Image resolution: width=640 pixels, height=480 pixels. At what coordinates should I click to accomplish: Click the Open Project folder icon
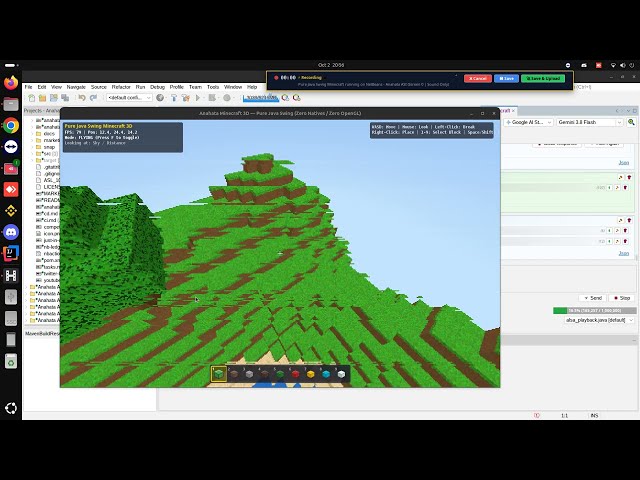pyautogui.click(x=42, y=98)
